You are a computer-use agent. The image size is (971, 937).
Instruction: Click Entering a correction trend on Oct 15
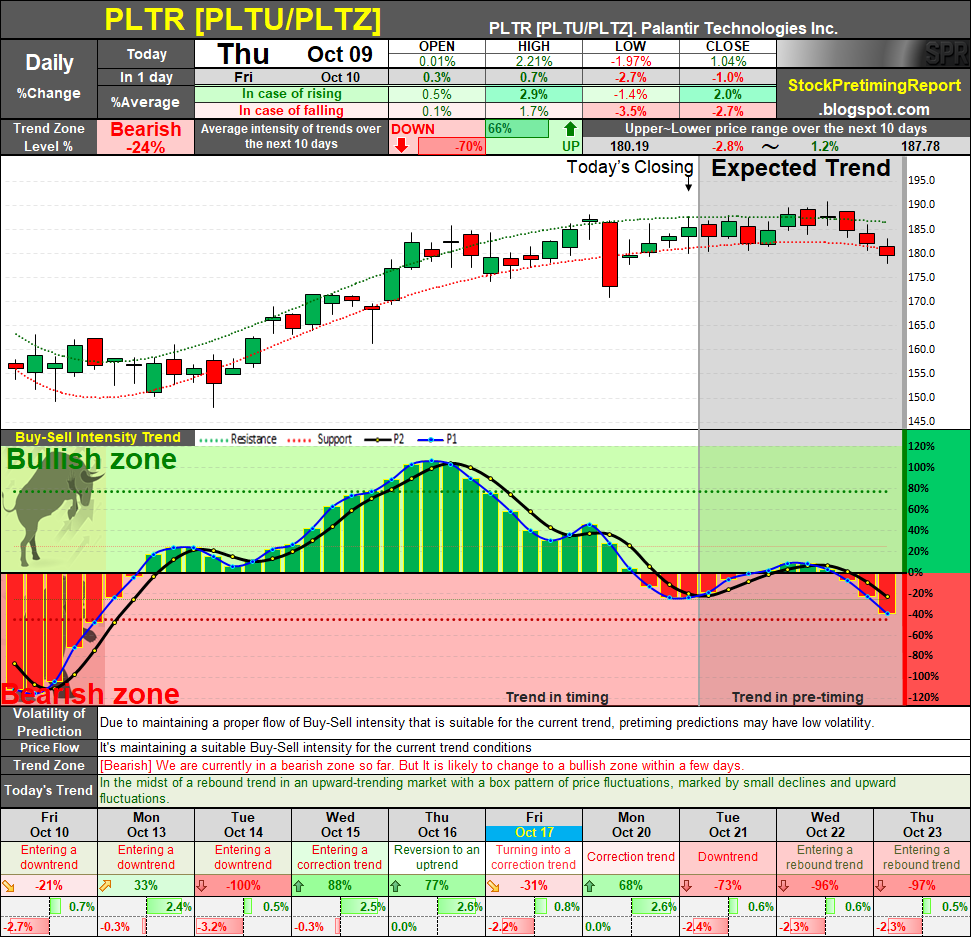click(340, 857)
